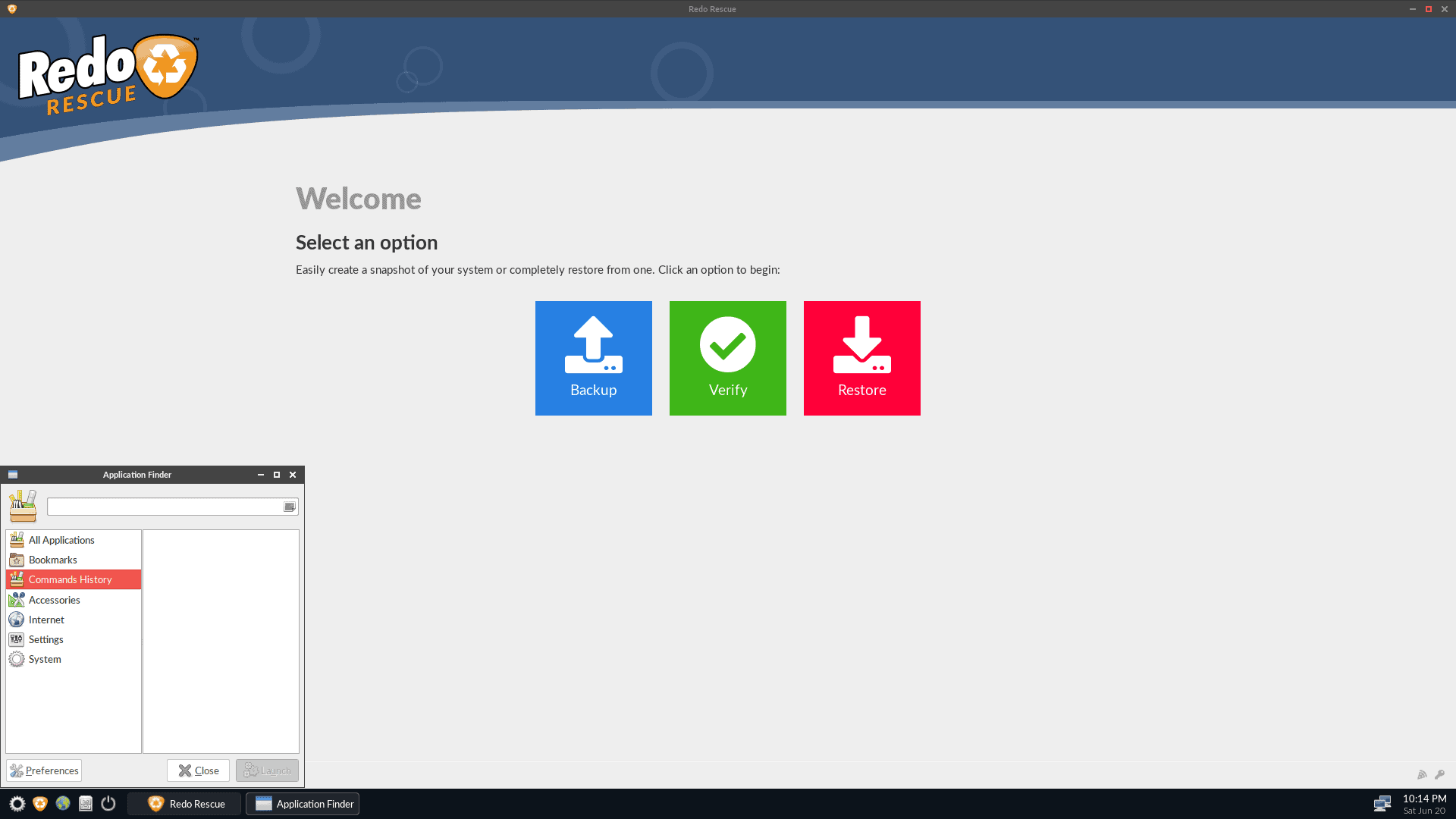Select the Accessories category
The height and width of the screenshot is (819, 1456).
pyautogui.click(x=74, y=600)
